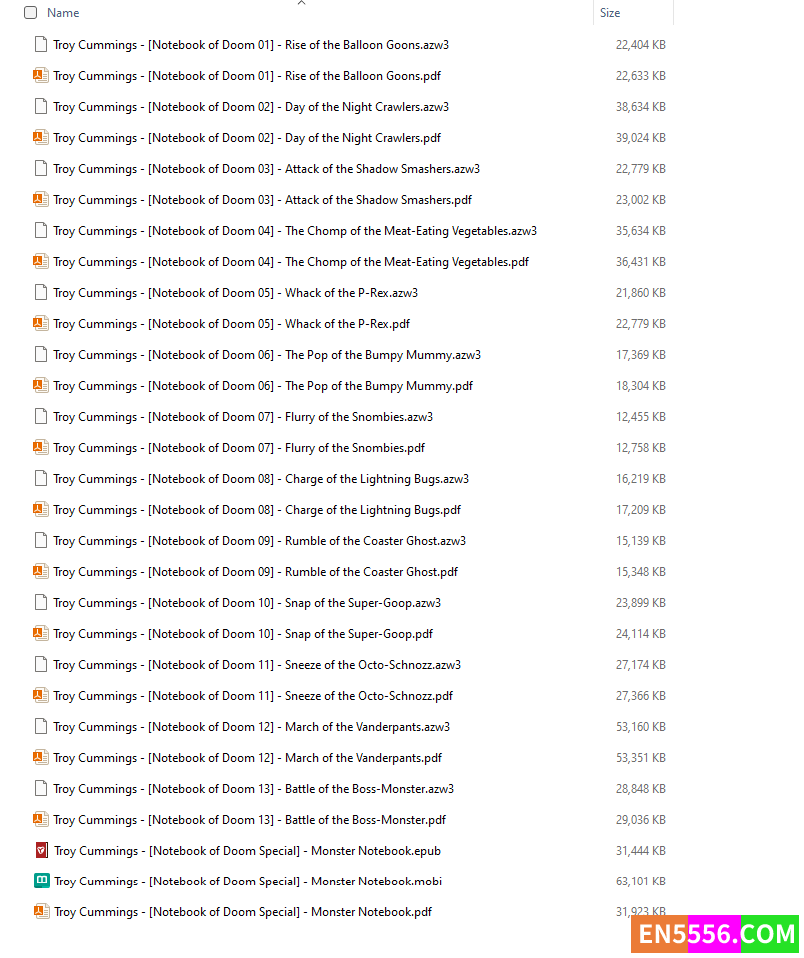Click the Monster Notebook.epub file icon
Screen dimensions: 804x958
pos(40,851)
